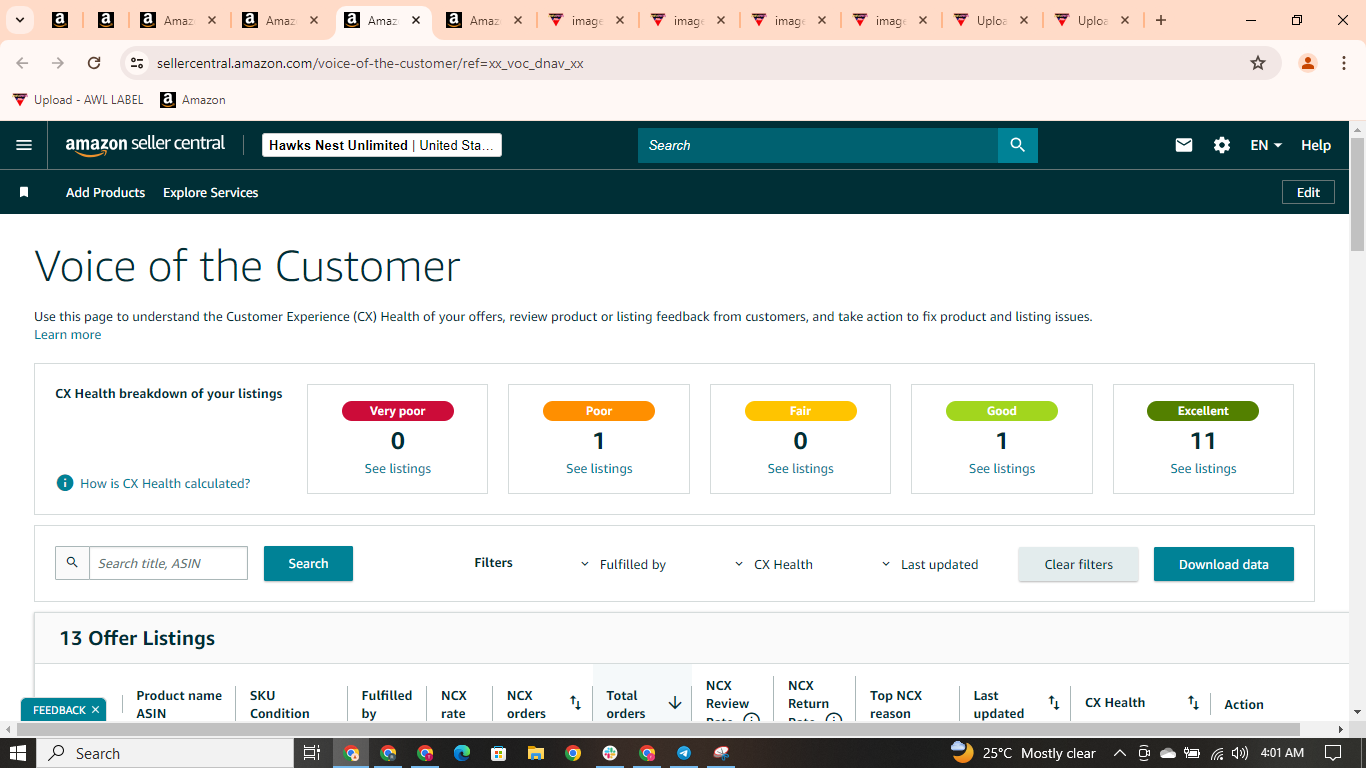See listings under Very poor

click(x=397, y=468)
